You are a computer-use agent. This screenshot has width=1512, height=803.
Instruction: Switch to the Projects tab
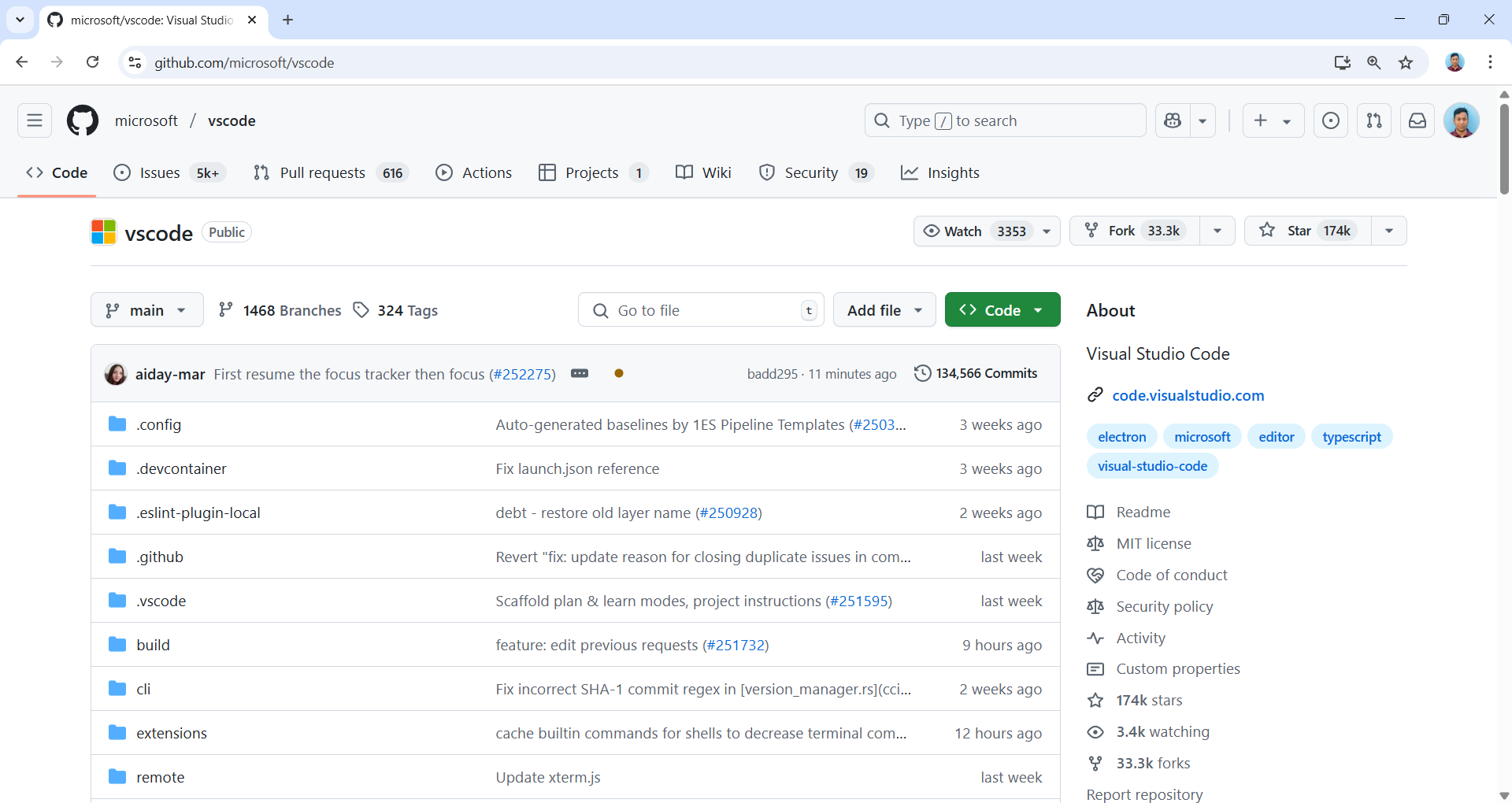point(594,172)
